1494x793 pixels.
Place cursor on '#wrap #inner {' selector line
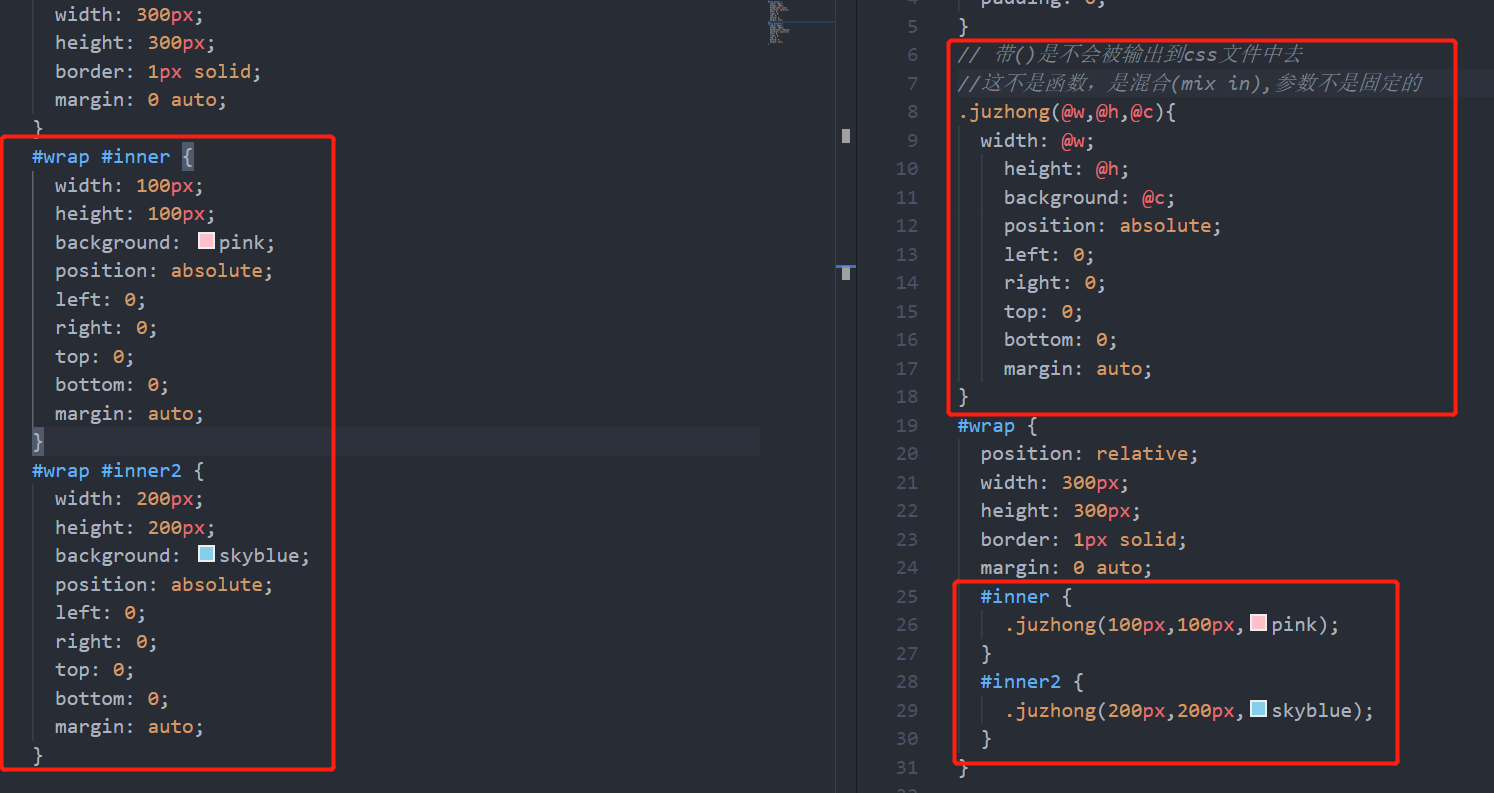(113, 157)
